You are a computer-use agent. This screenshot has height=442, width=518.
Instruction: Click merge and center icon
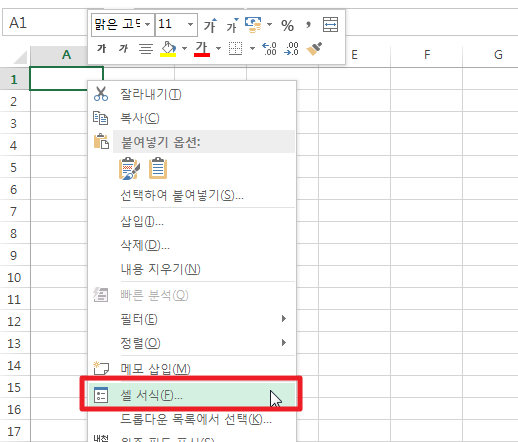coord(330,25)
